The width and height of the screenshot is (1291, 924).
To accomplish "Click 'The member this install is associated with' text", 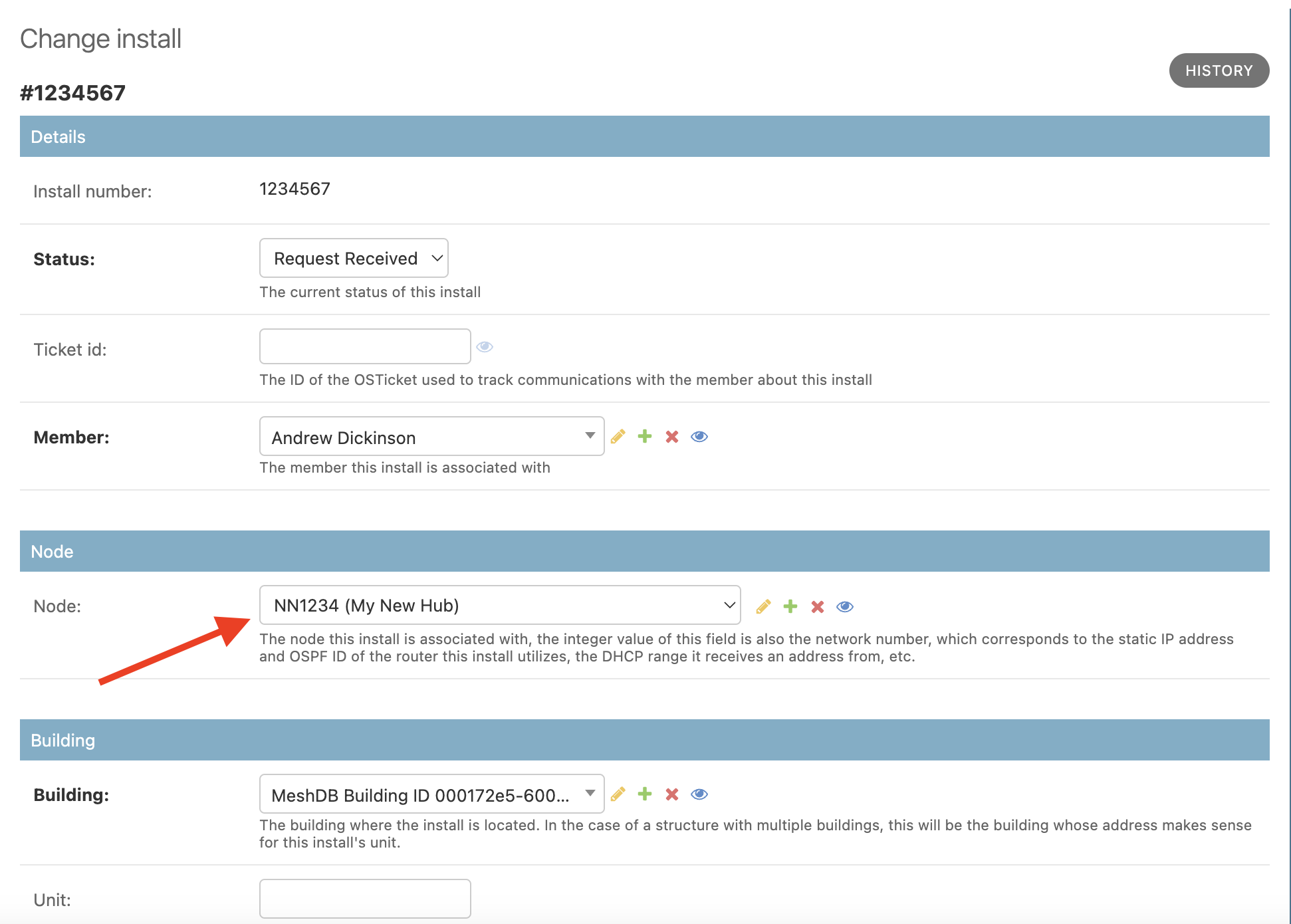I will coord(405,467).
